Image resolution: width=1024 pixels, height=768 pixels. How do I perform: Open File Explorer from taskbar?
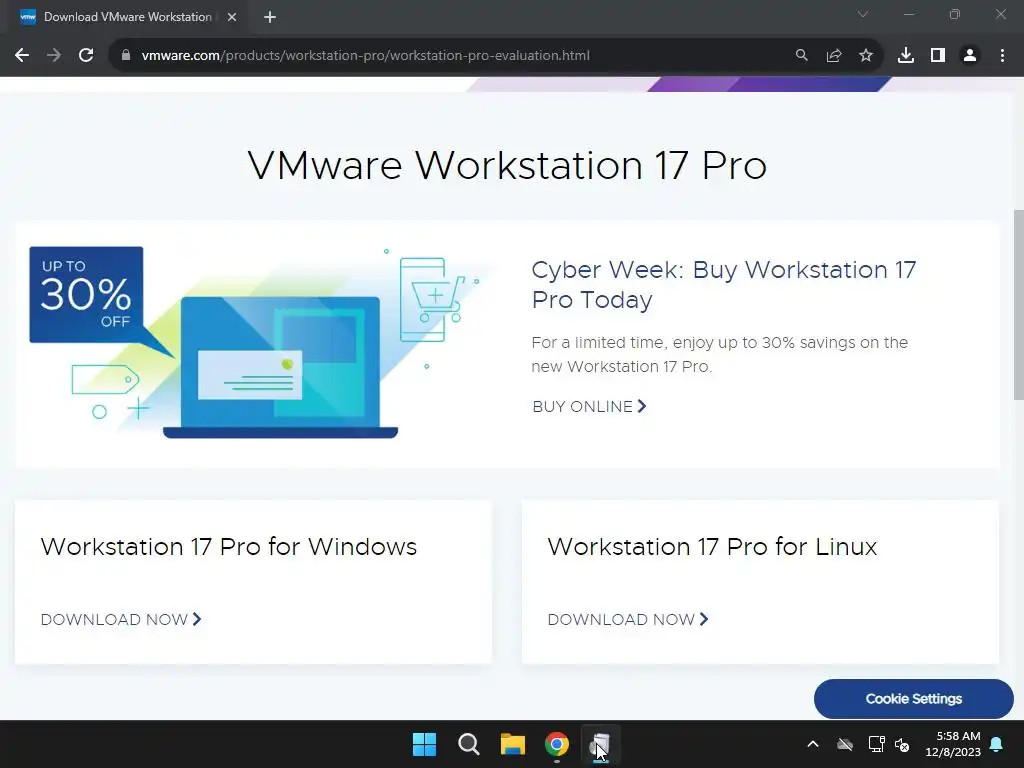[x=513, y=744]
